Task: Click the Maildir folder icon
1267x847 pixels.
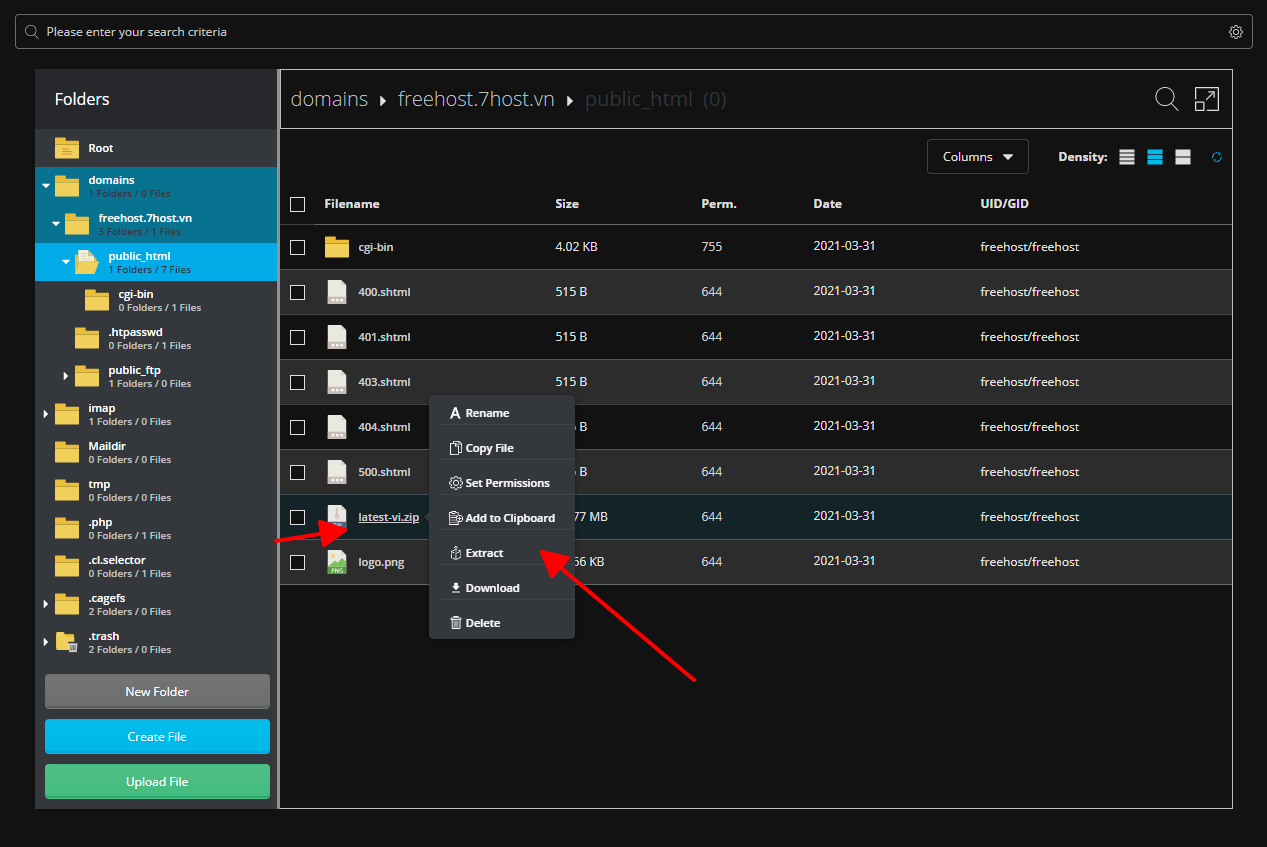Action: tap(67, 452)
